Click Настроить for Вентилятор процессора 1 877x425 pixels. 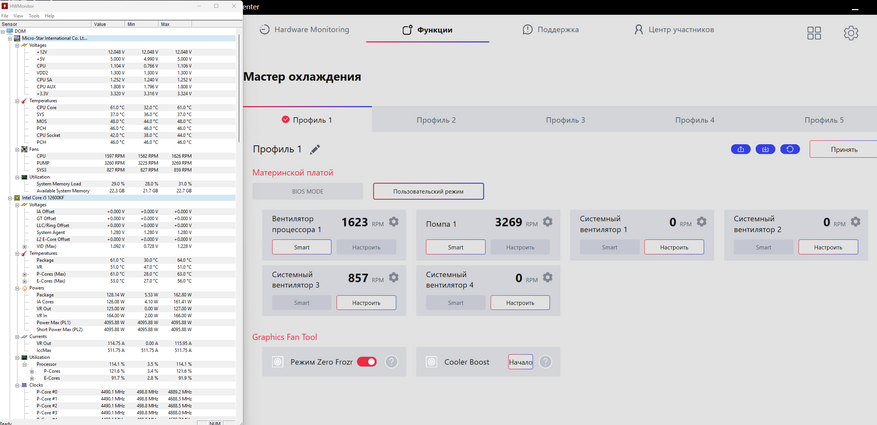click(366, 247)
